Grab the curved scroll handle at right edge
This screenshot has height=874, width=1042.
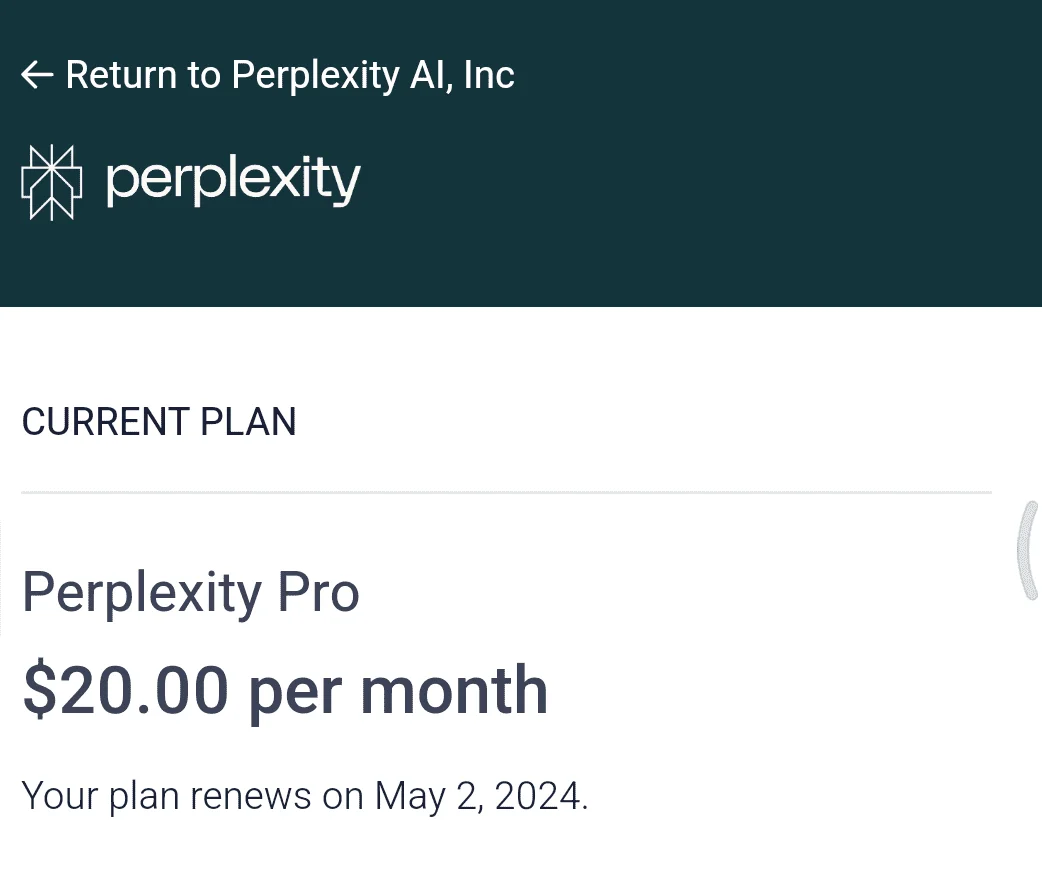[1028, 551]
